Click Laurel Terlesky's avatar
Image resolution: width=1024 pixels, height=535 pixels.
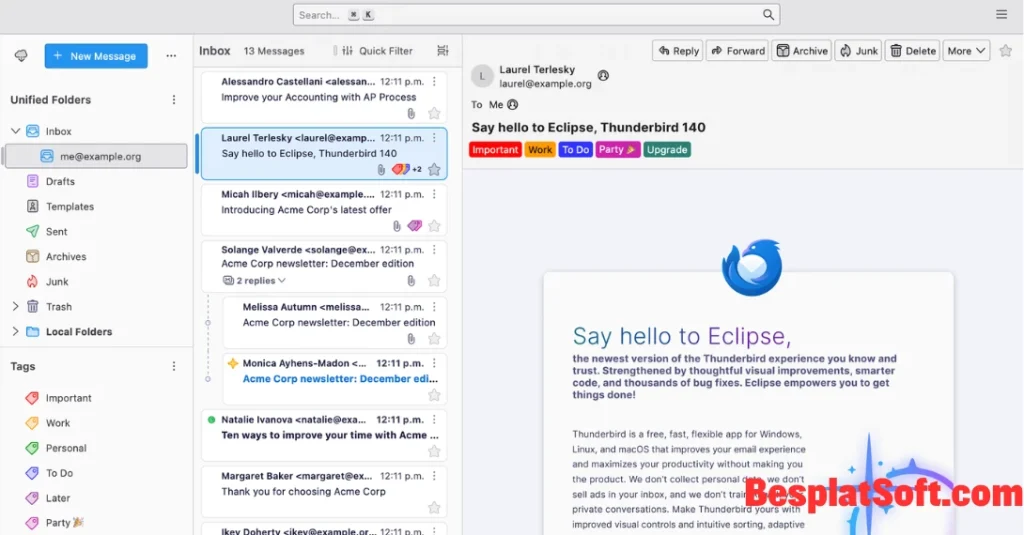[x=482, y=76]
